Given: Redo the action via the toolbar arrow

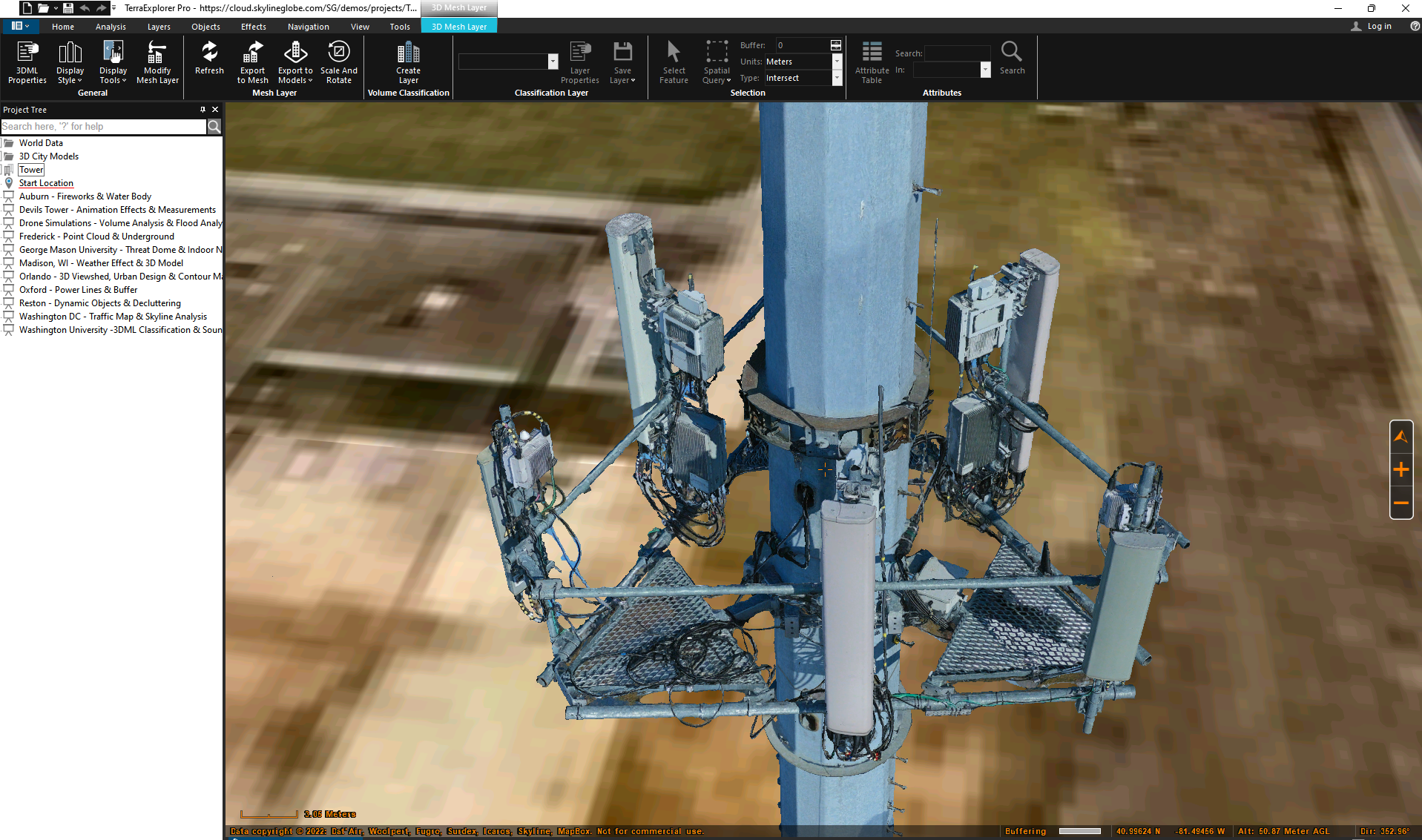Looking at the screenshot, I should pos(102,8).
